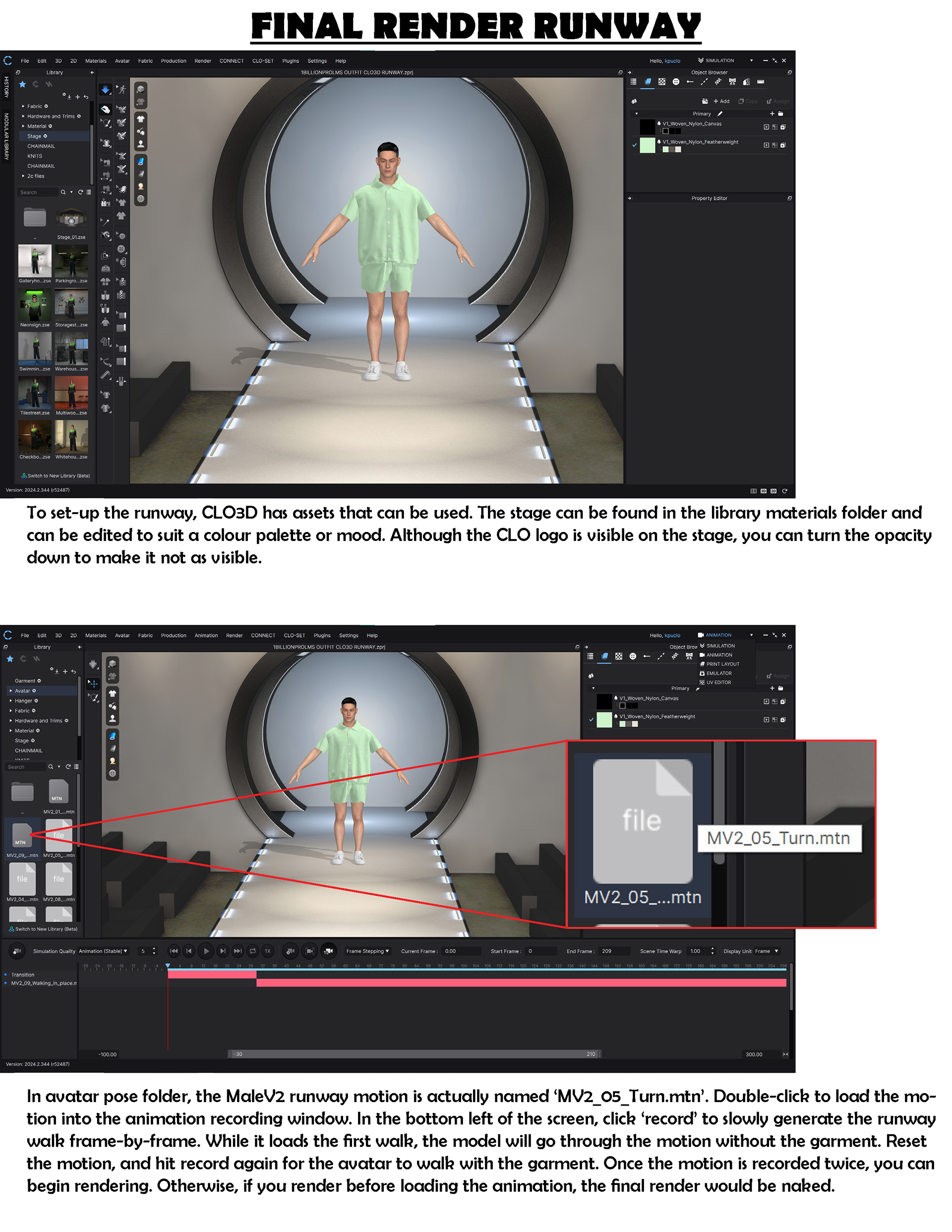This screenshot has width=952, height=1232.
Task: Expand Hardware and Trims in the top Library tree
Action: [x=23, y=116]
